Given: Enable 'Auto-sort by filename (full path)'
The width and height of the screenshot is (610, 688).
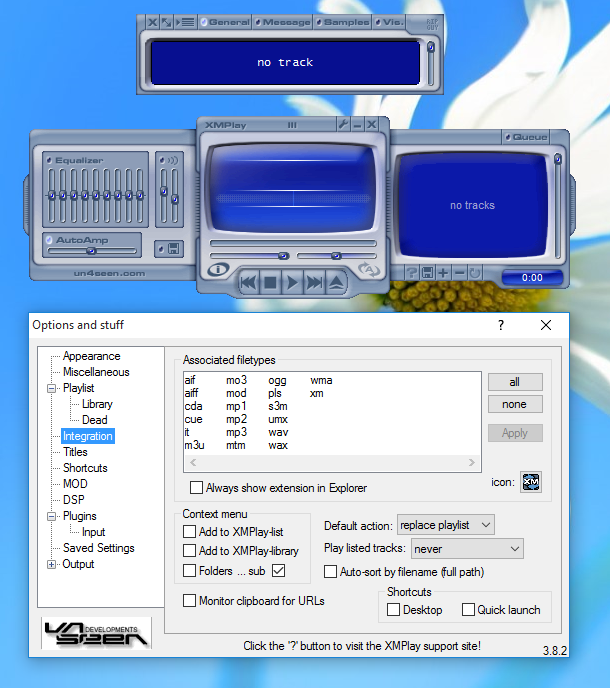Looking at the screenshot, I should pyautogui.click(x=330, y=572).
